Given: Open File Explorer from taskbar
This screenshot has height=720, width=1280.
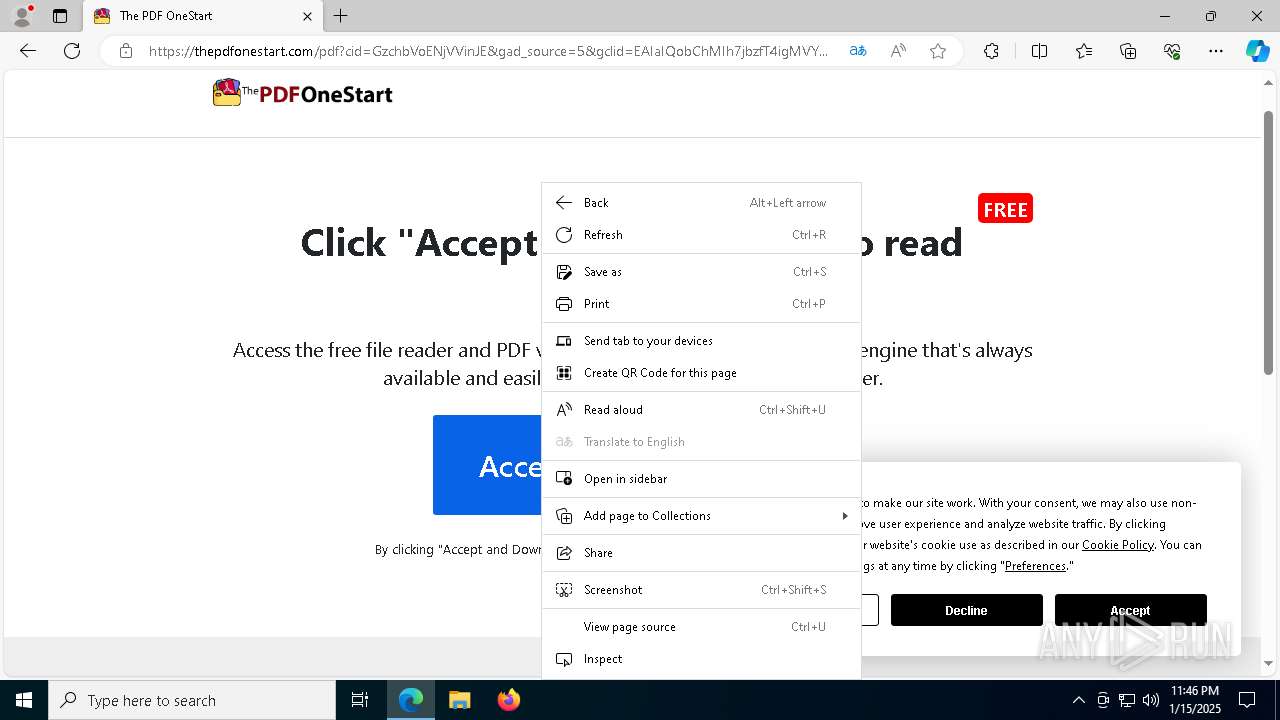Looking at the screenshot, I should click(459, 700).
